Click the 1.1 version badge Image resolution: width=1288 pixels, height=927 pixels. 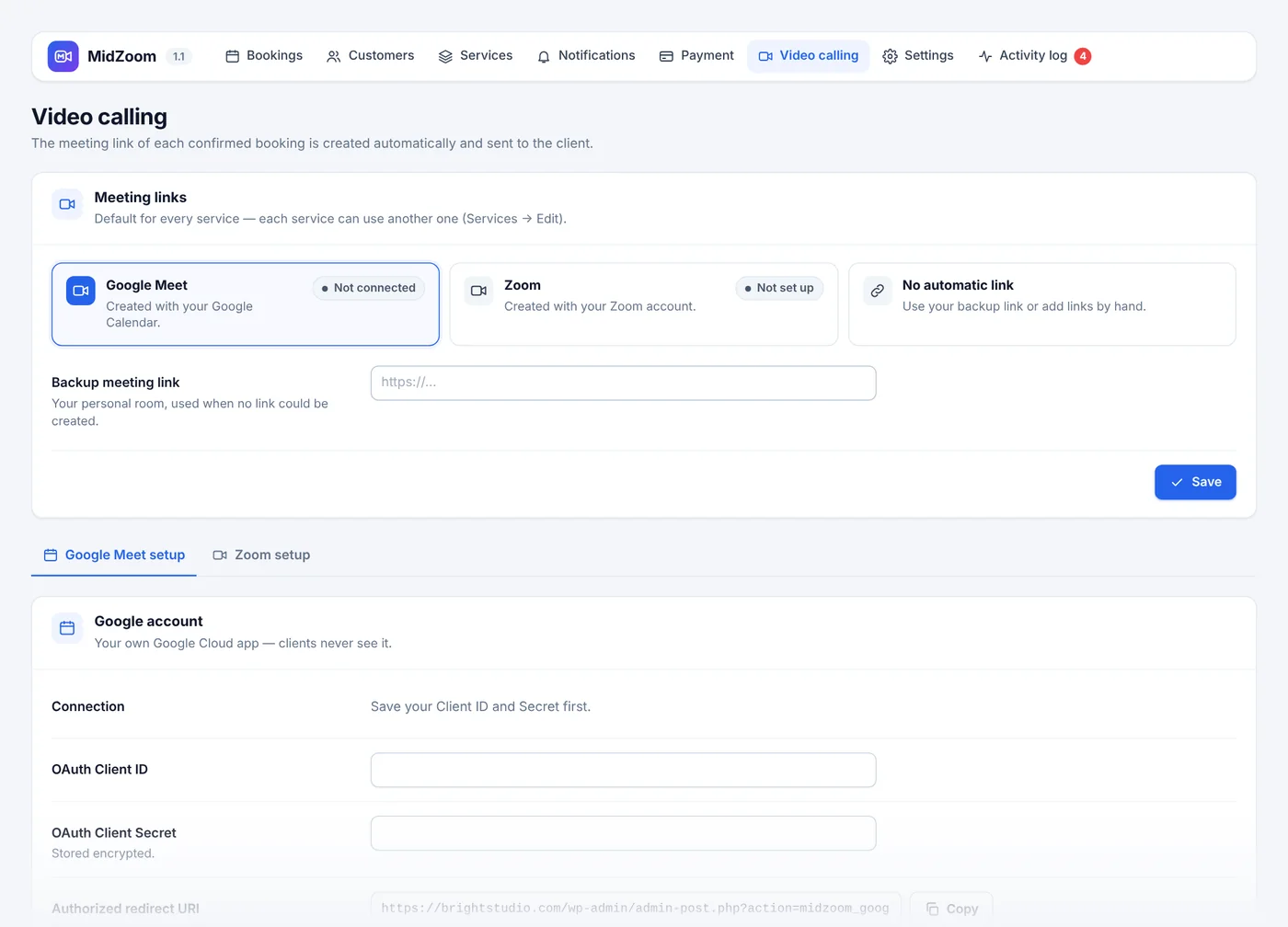(x=178, y=56)
